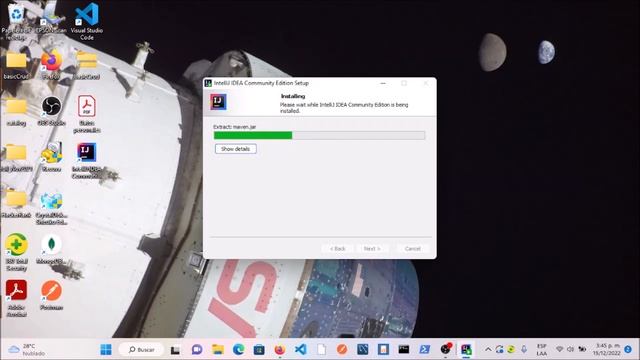Click the IntelliJ IJ logo in setup header
This screenshot has width=640, height=360.
click(218, 102)
